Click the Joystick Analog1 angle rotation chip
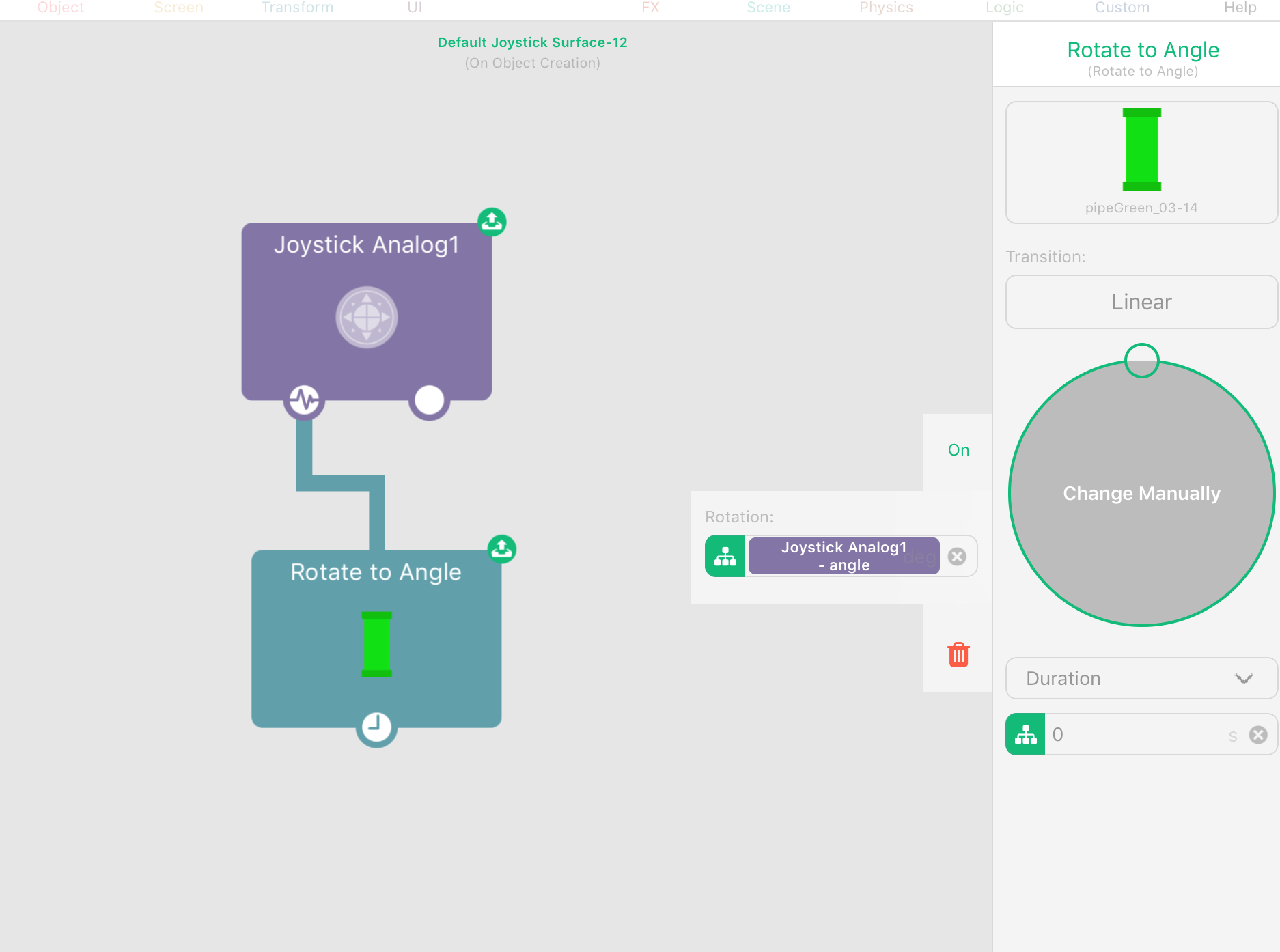Viewport: 1280px width, 952px height. [x=844, y=557]
